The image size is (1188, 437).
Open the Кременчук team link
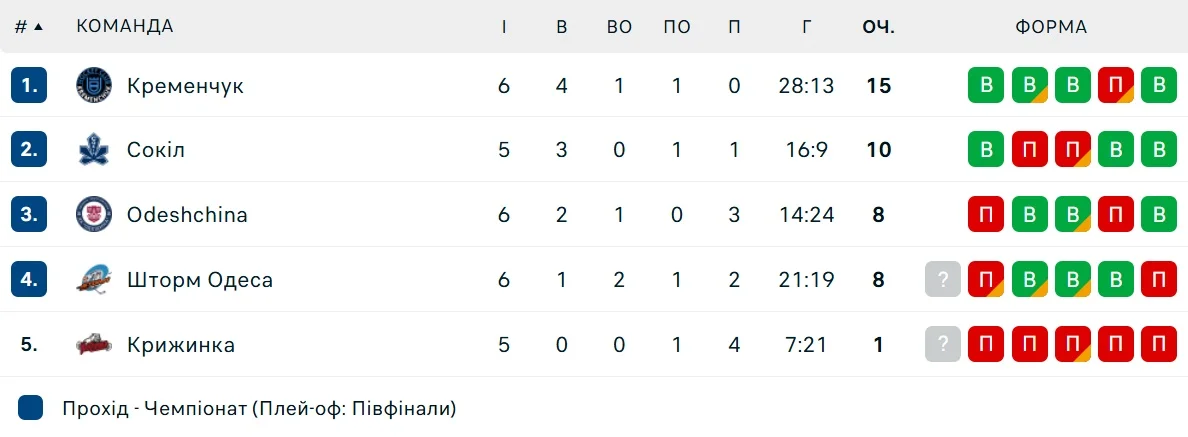pyautogui.click(x=185, y=86)
